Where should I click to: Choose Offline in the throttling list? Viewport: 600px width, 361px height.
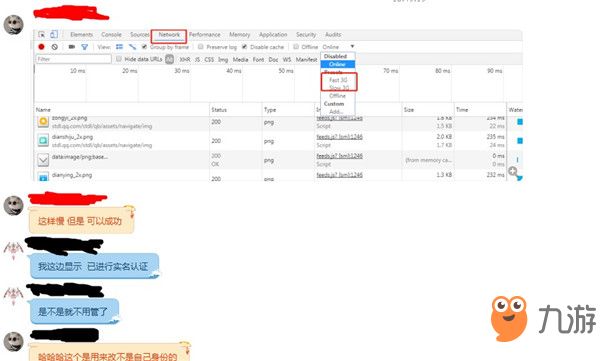pos(337,96)
